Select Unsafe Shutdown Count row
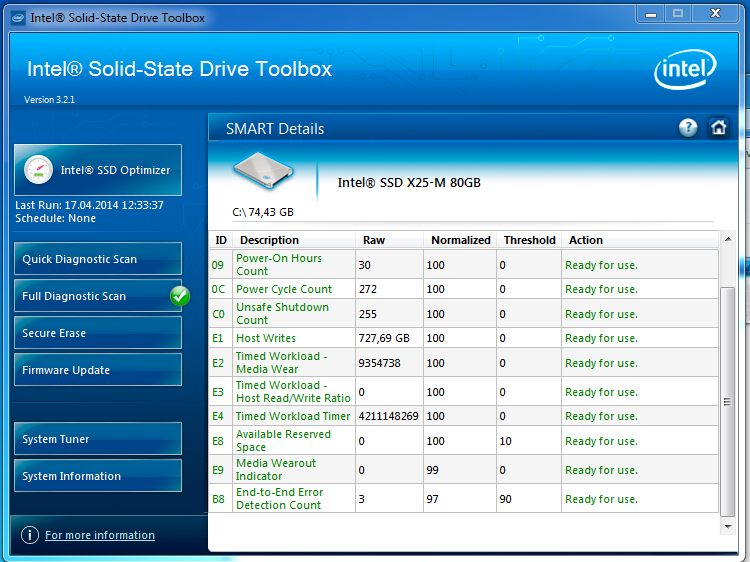This screenshot has height=562, width=750. coord(464,313)
